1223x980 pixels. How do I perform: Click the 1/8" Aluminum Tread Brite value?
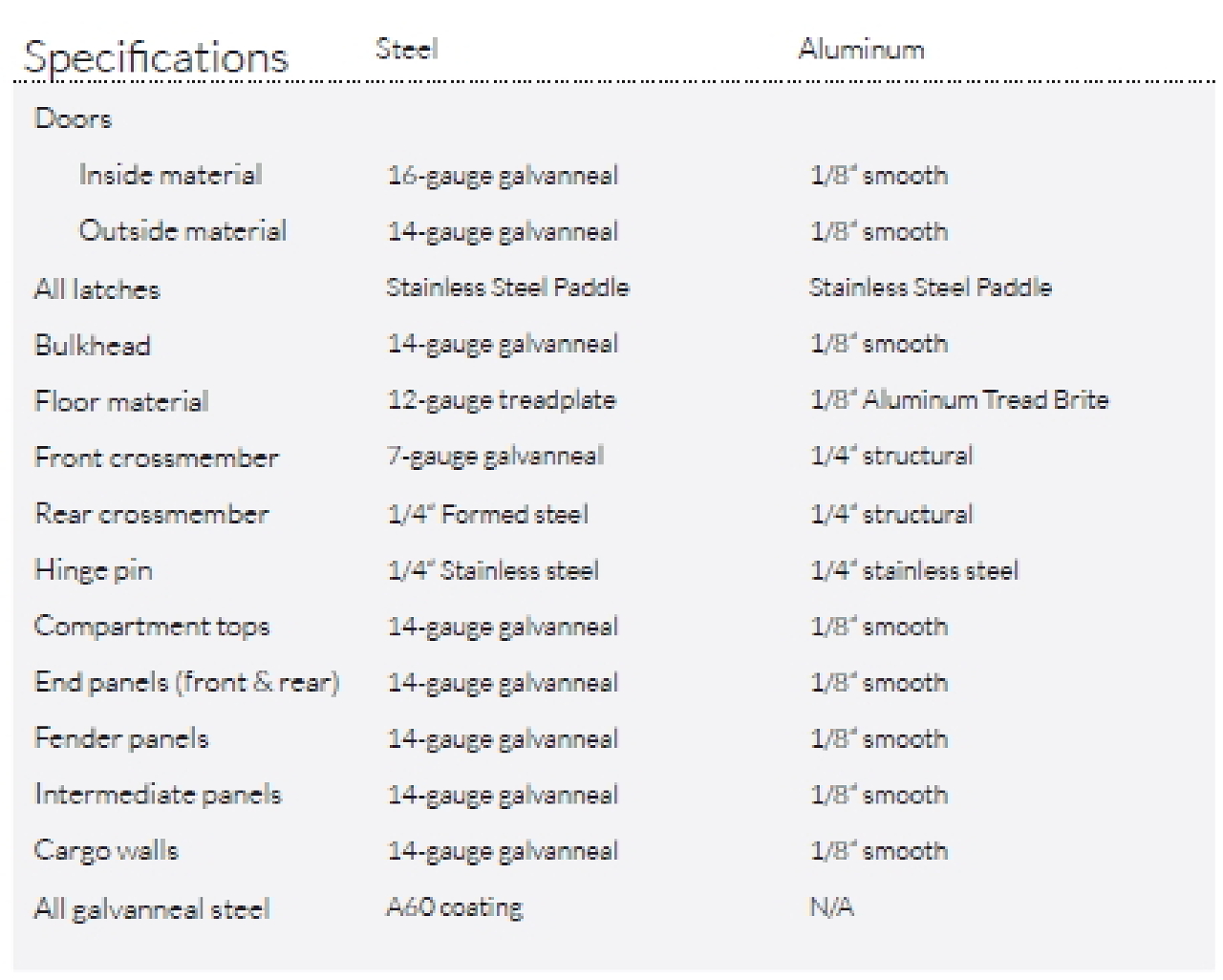pyautogui.click(x=958, y=400)
